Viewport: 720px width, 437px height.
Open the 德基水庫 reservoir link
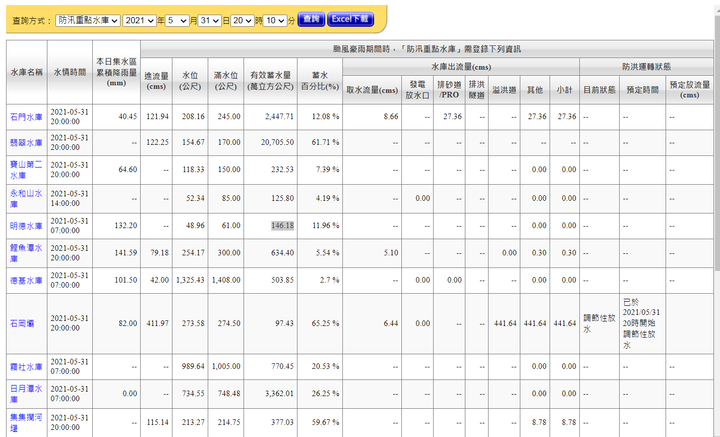26,280
